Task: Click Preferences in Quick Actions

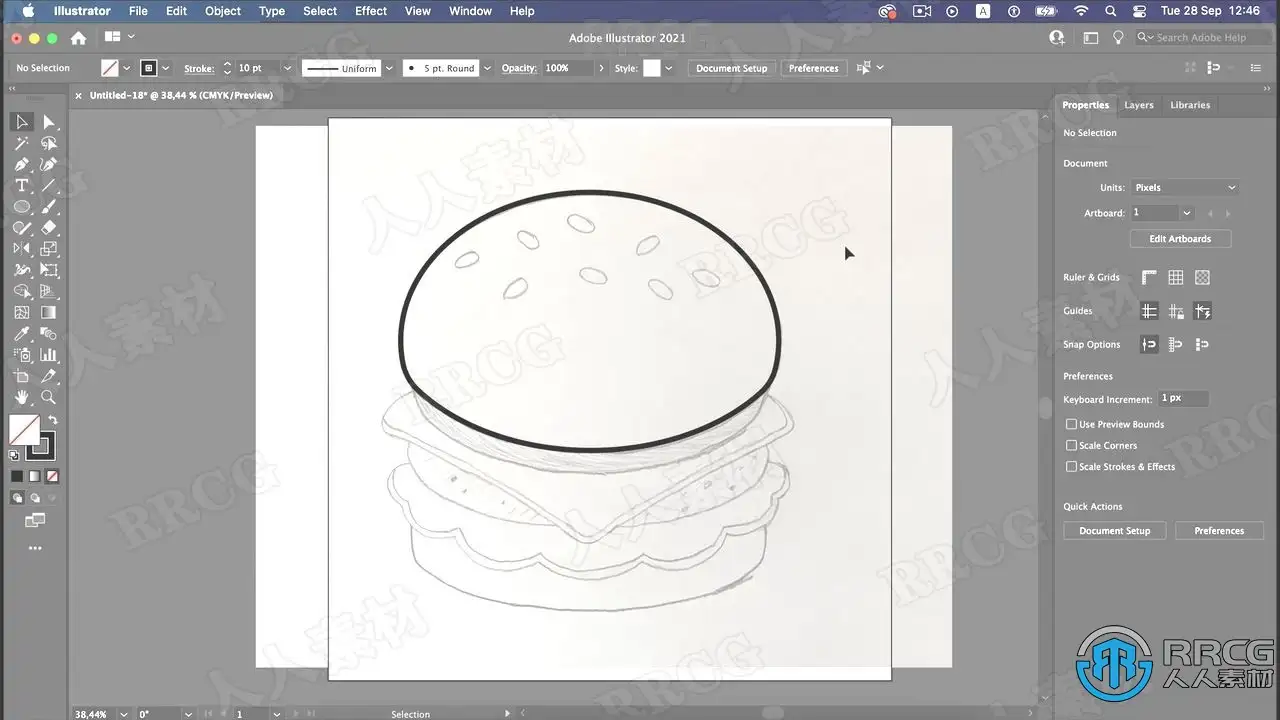Action: [x=1219, y=531]
